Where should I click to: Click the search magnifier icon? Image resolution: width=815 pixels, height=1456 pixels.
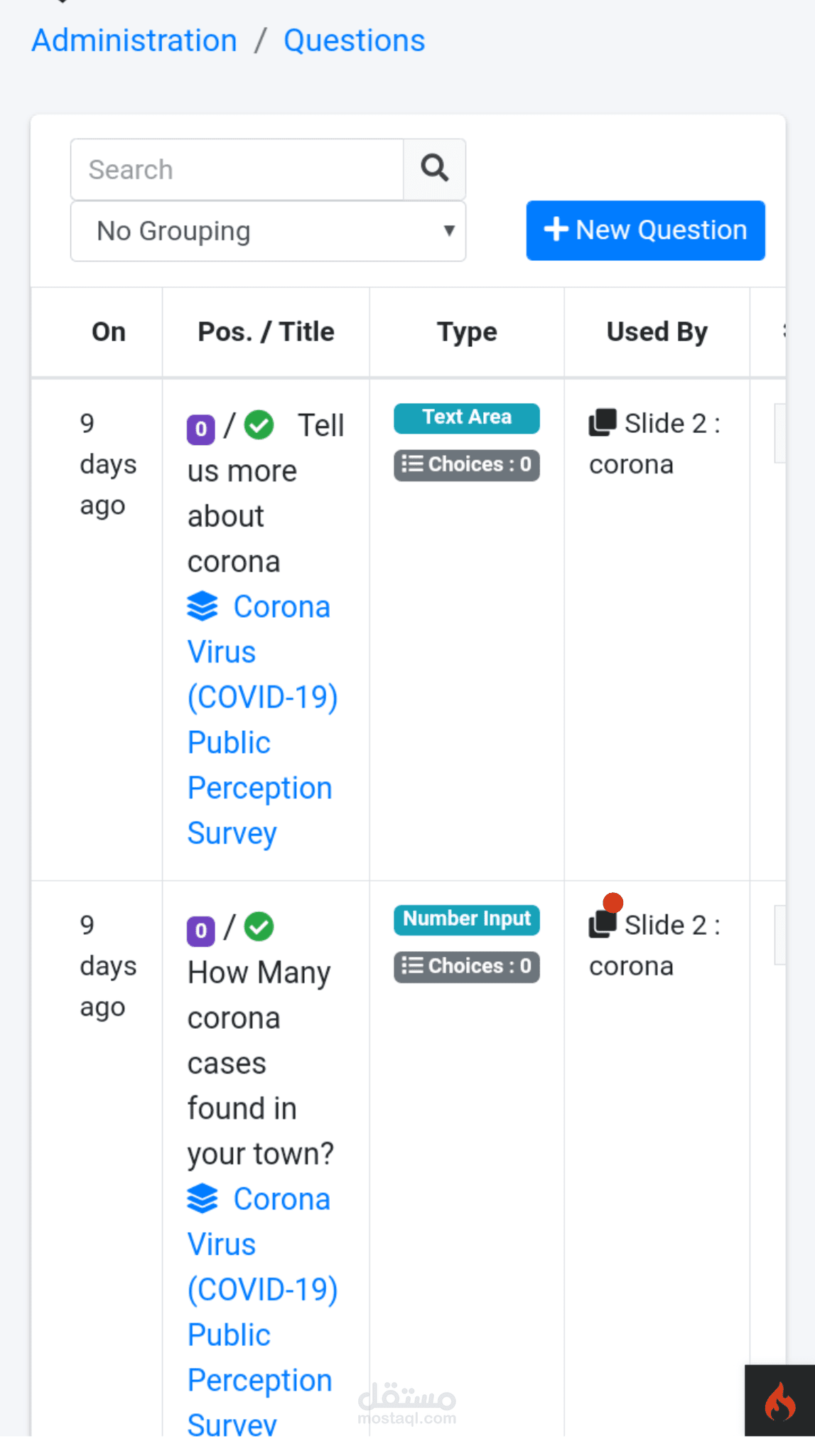[x=434, y=169]
